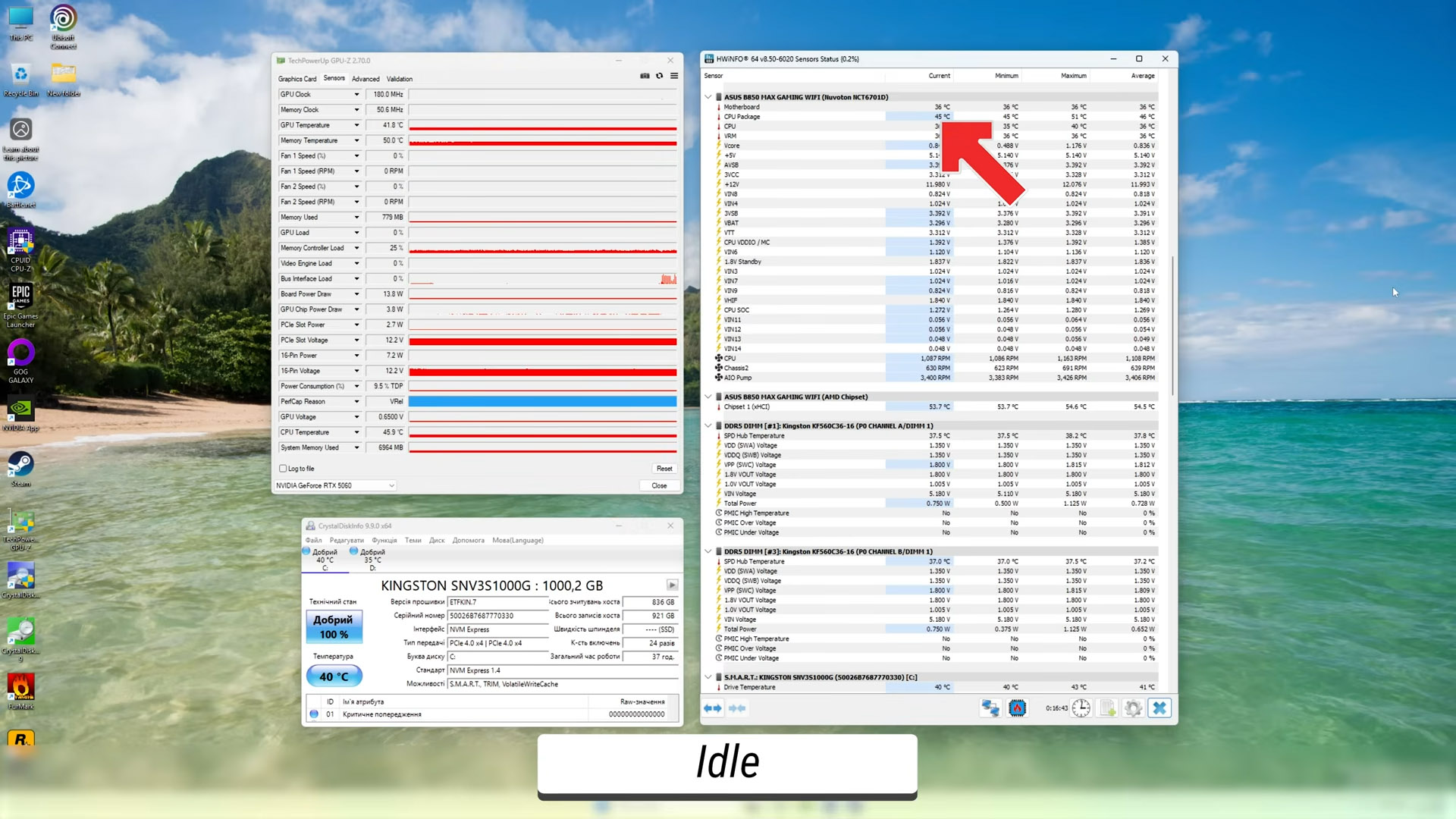
Task: Select the D: disk tab in CrystalDiskInfo
Action: pyautogui.click(x=369, y=560)
